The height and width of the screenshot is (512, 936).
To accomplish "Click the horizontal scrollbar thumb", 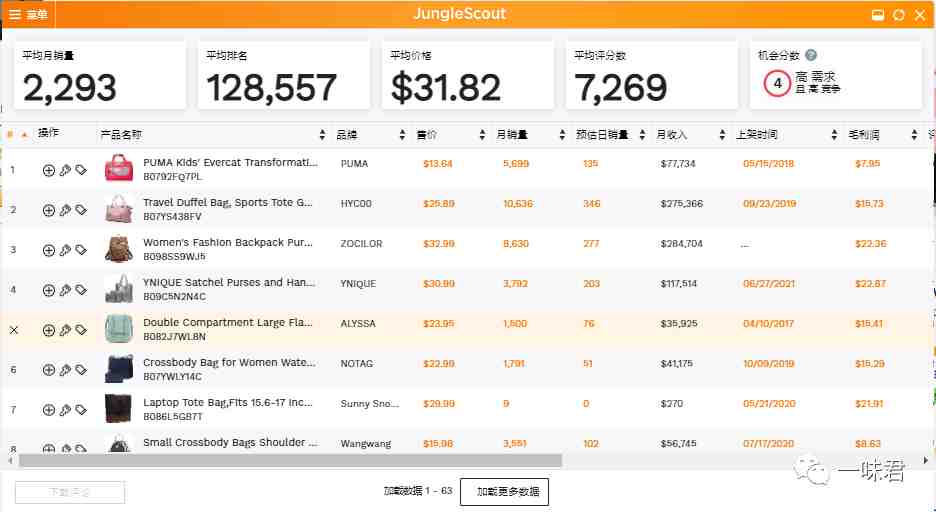I will 290,460.
